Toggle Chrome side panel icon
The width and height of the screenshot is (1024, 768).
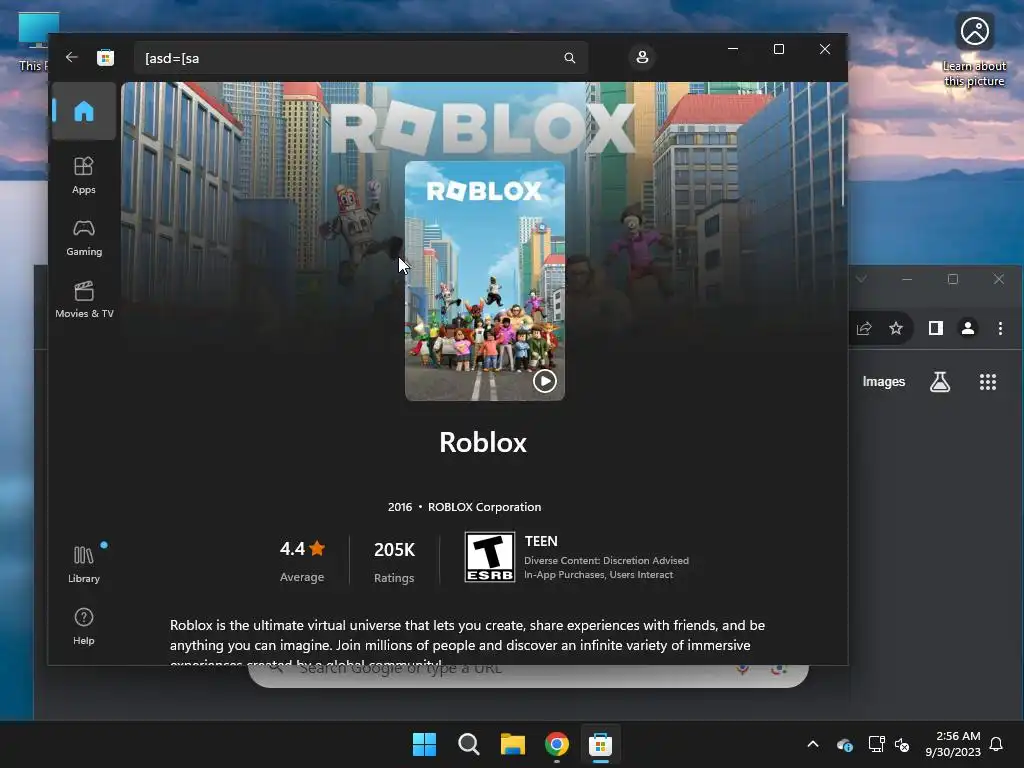(x=936, y=328)
